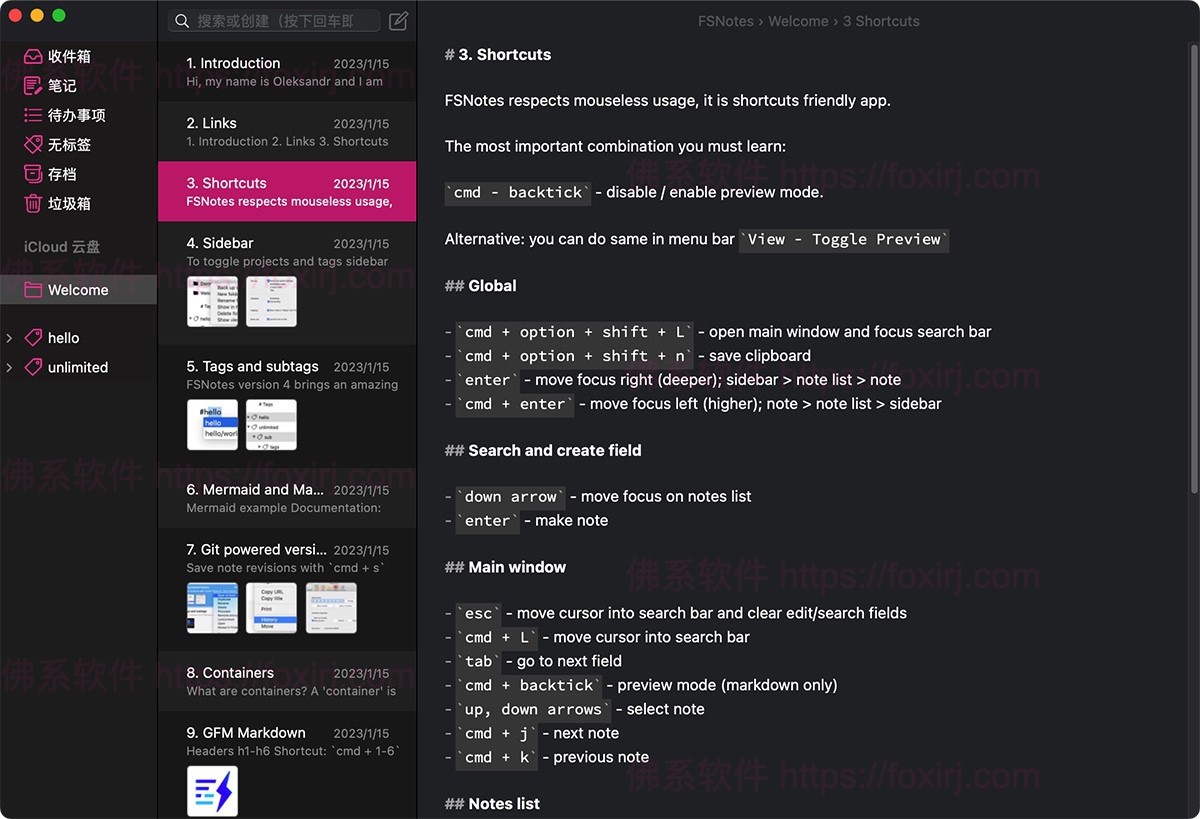Open the 垃圾箱 (Trash)
Viewport: 1200px width, 819px height.
[x=68, y=202]
